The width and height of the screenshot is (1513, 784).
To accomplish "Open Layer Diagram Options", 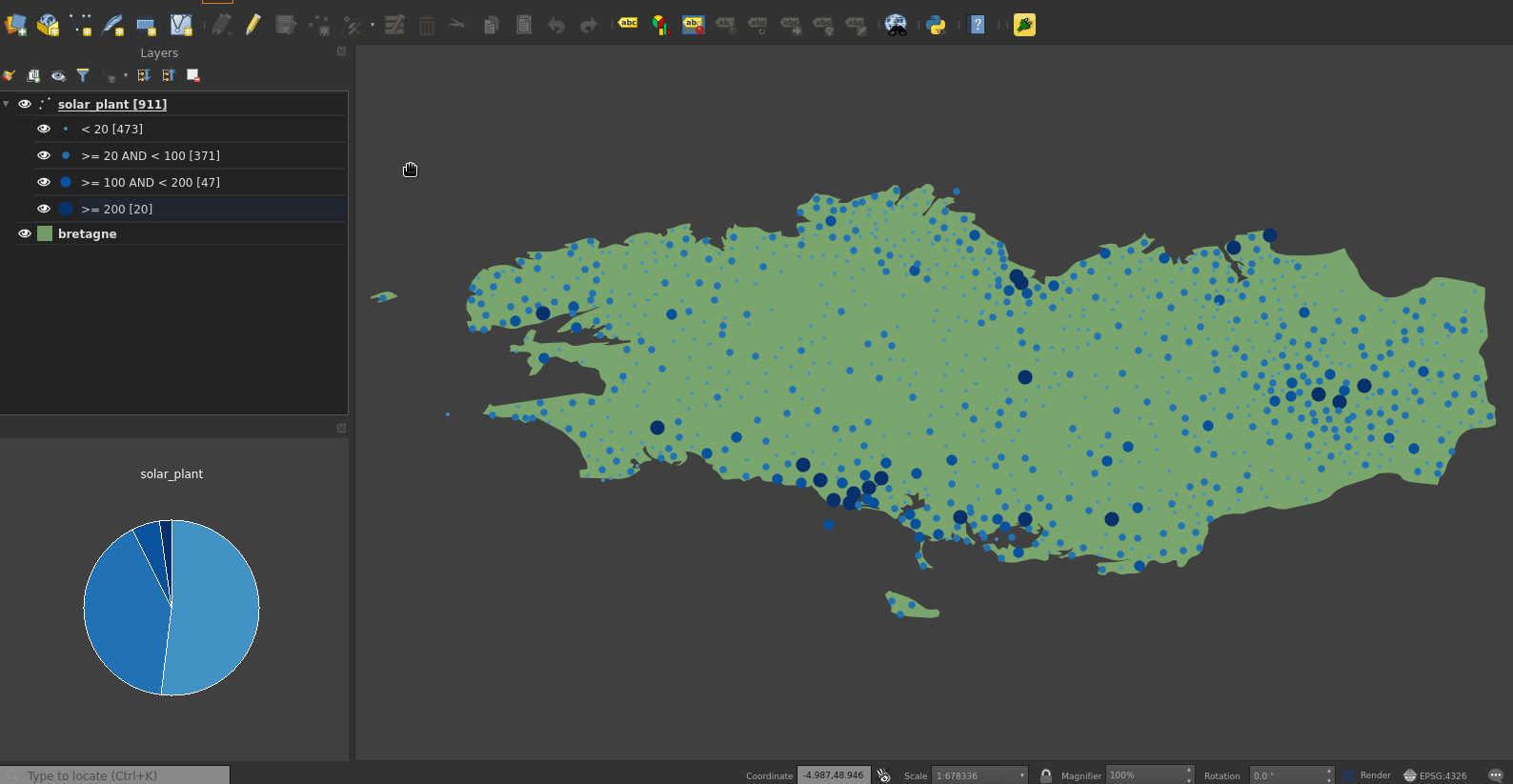I will click(660, 25).
